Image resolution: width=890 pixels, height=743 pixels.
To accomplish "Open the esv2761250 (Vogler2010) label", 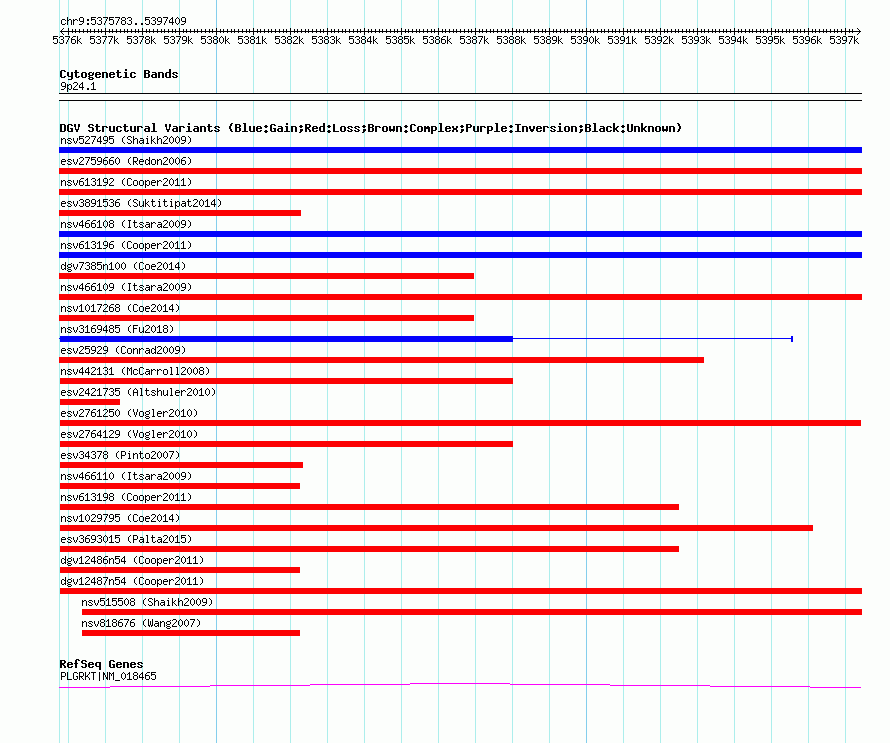I will (129, 413).
